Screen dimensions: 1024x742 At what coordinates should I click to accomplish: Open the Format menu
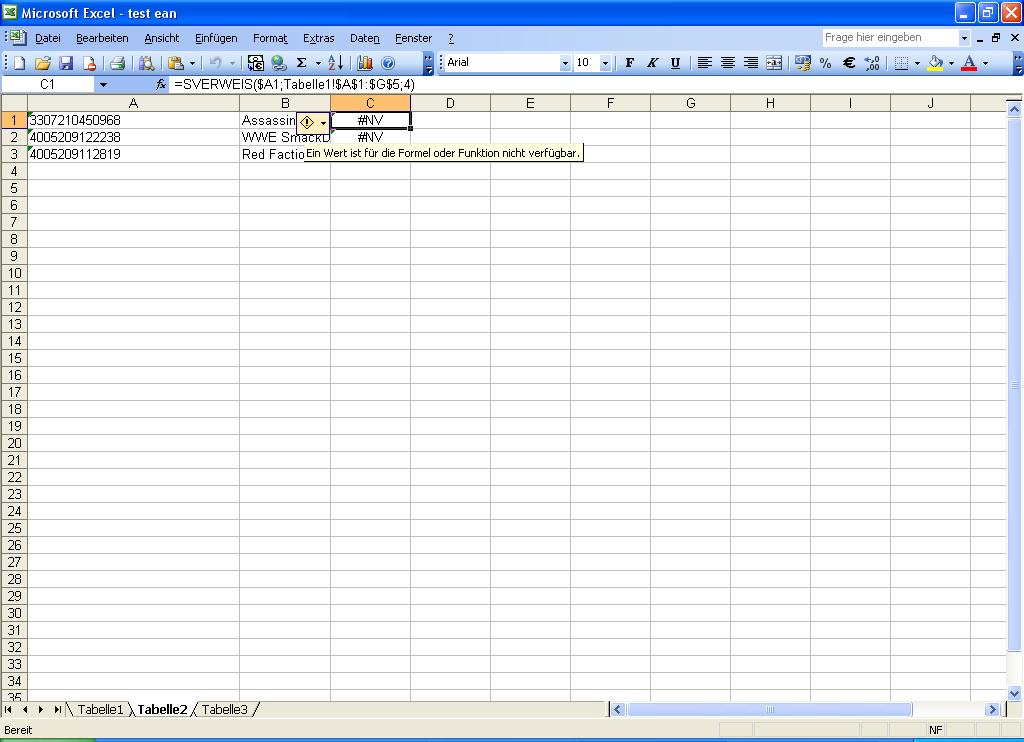[x=270, y=38]
